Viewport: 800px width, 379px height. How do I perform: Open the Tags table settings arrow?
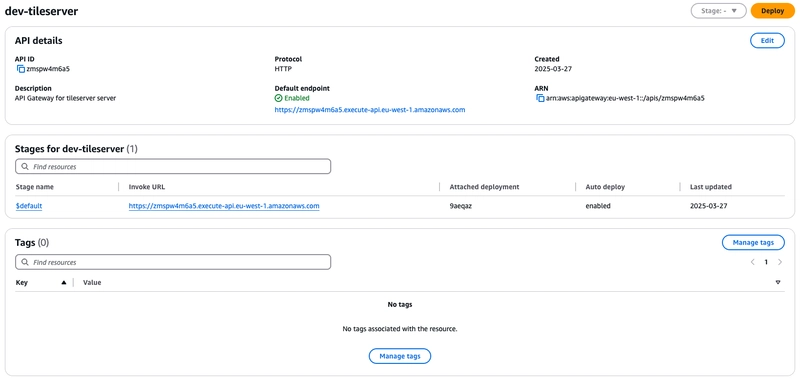(778, 283)
